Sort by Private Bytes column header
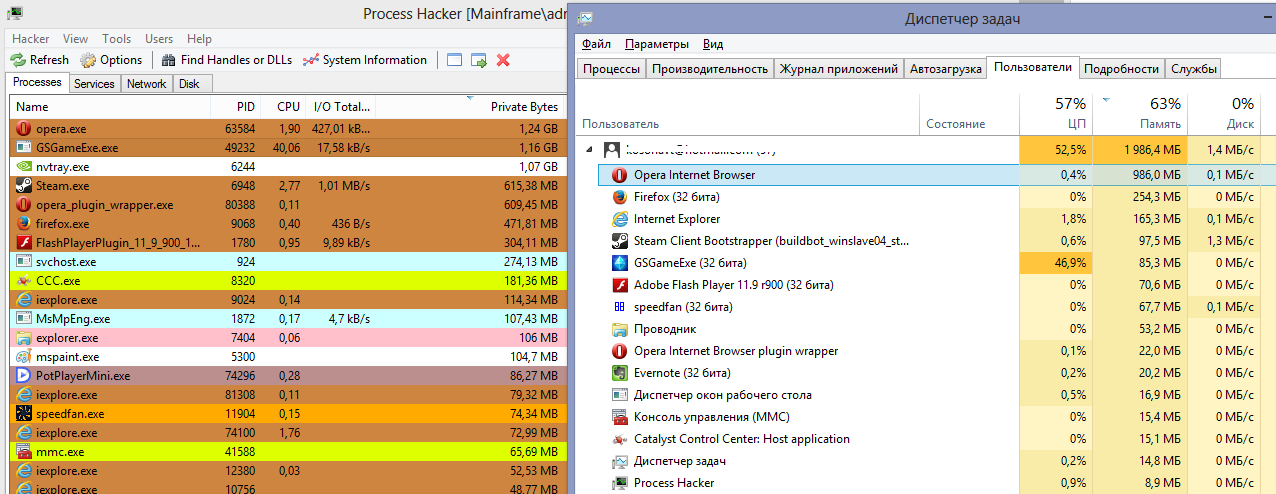Image resolution: width=1276 pixels, height=494 pixels. [x=470, y=107]
